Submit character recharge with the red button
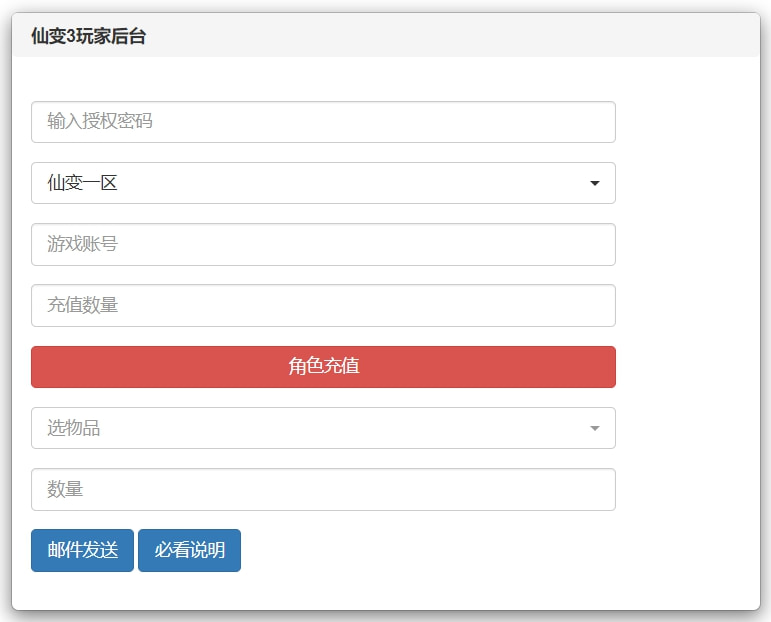This screenshot has height=622, width=771. tap(323, 366)
